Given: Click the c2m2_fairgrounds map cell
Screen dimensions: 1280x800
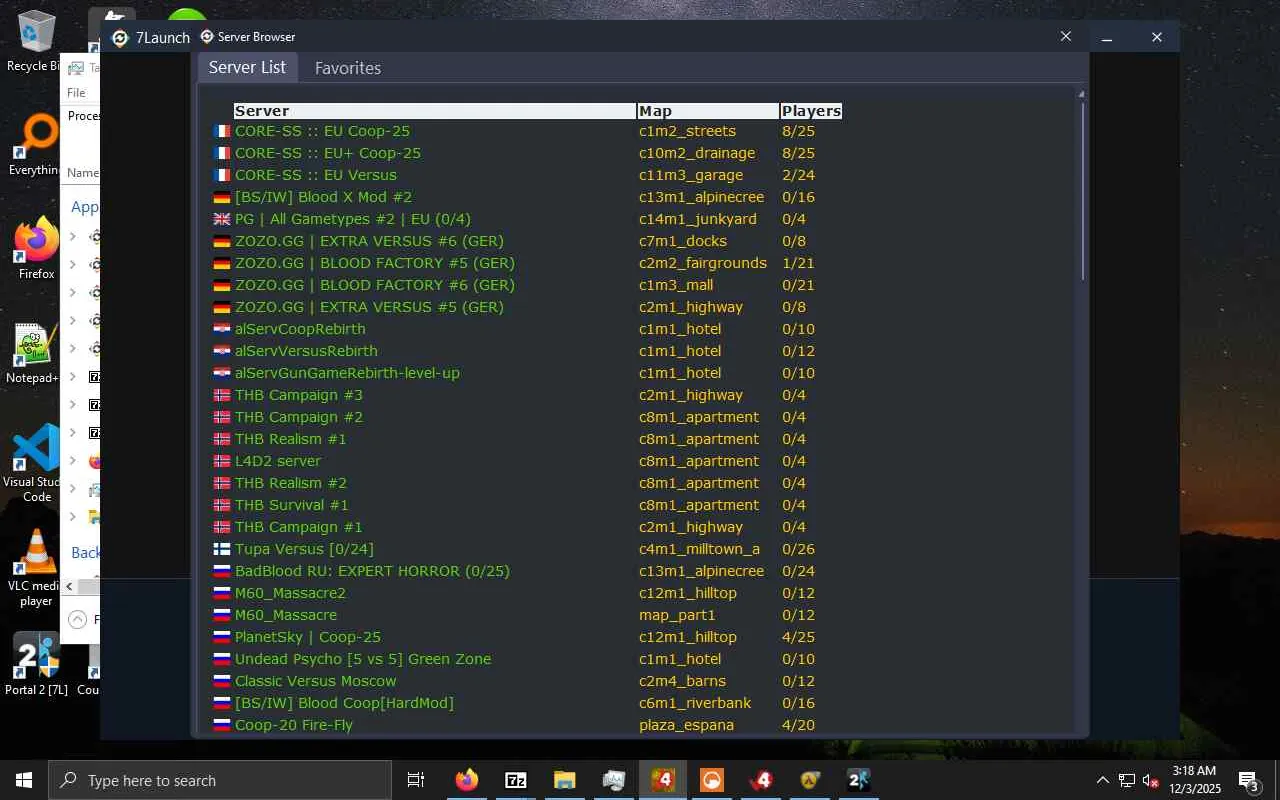Looking at the screenshot, I should pyautogui.click(x=703, y=263).
